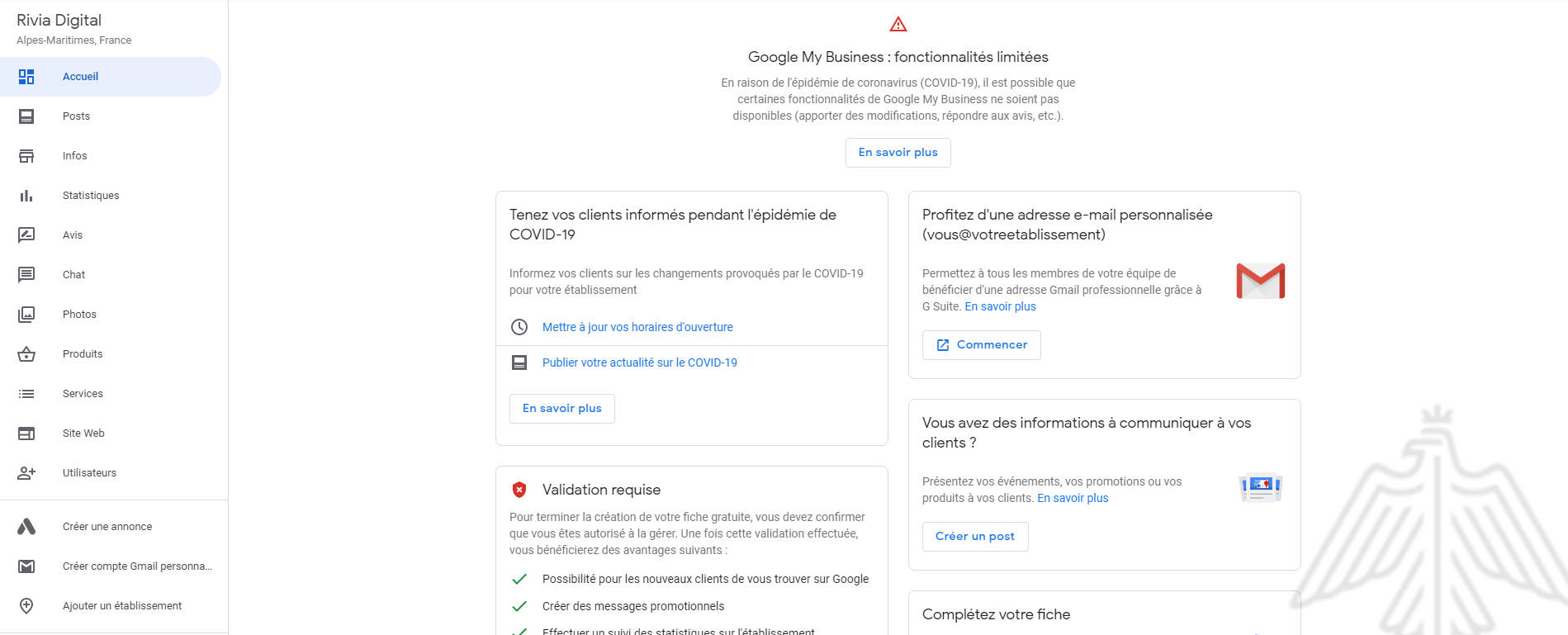Click the Photos gallery icon

coord(26,315)
